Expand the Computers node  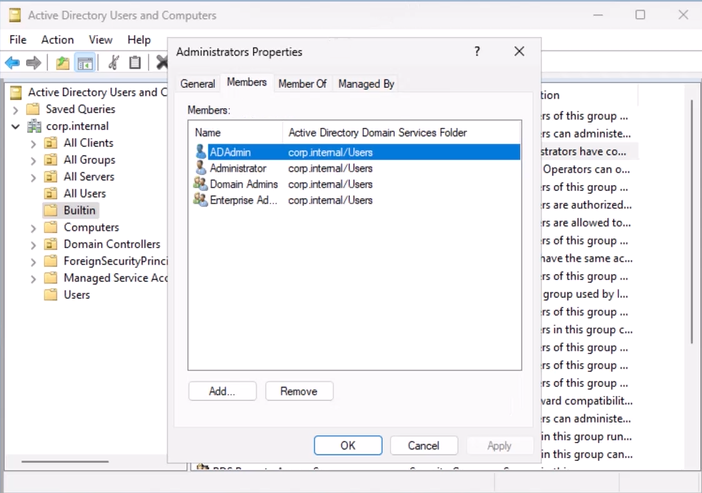point(33,228)
